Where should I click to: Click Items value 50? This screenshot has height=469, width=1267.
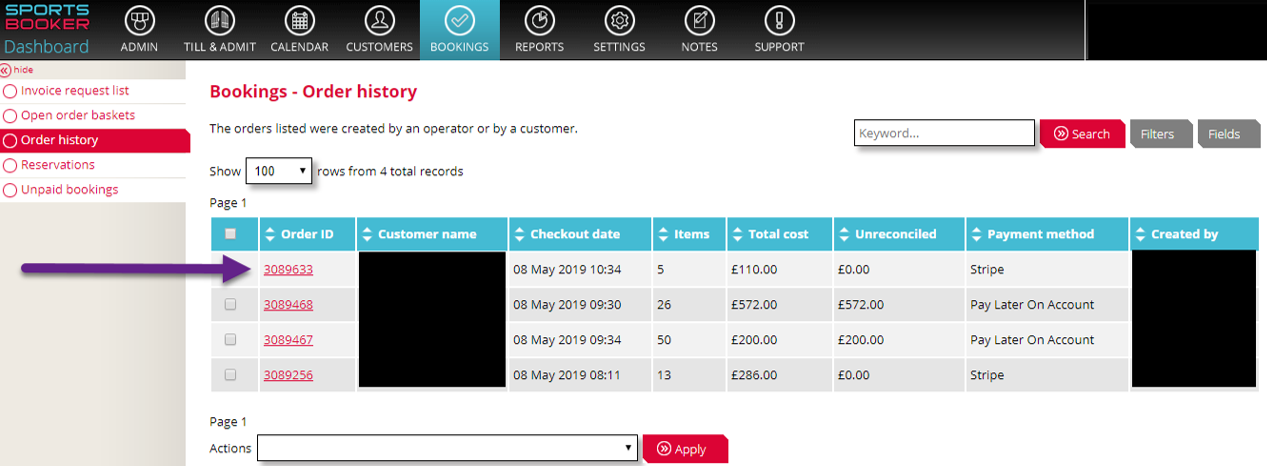click(664, 340)
